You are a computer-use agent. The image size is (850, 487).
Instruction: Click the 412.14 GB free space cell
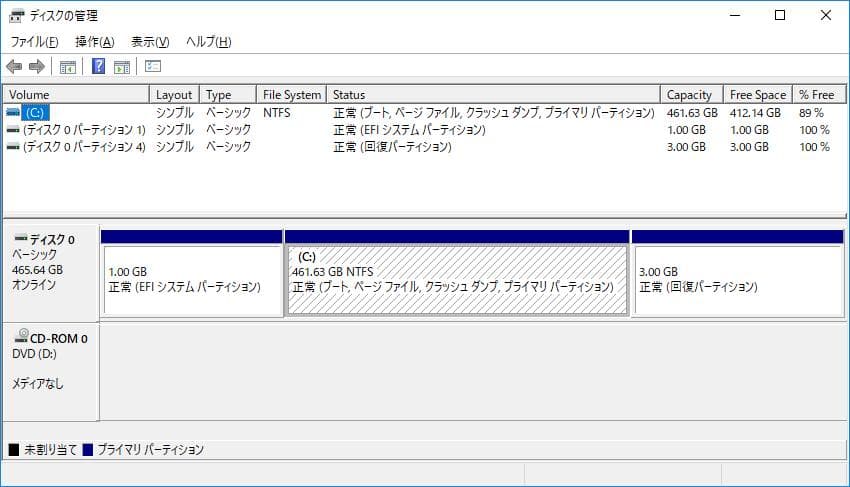coord(755,113)
